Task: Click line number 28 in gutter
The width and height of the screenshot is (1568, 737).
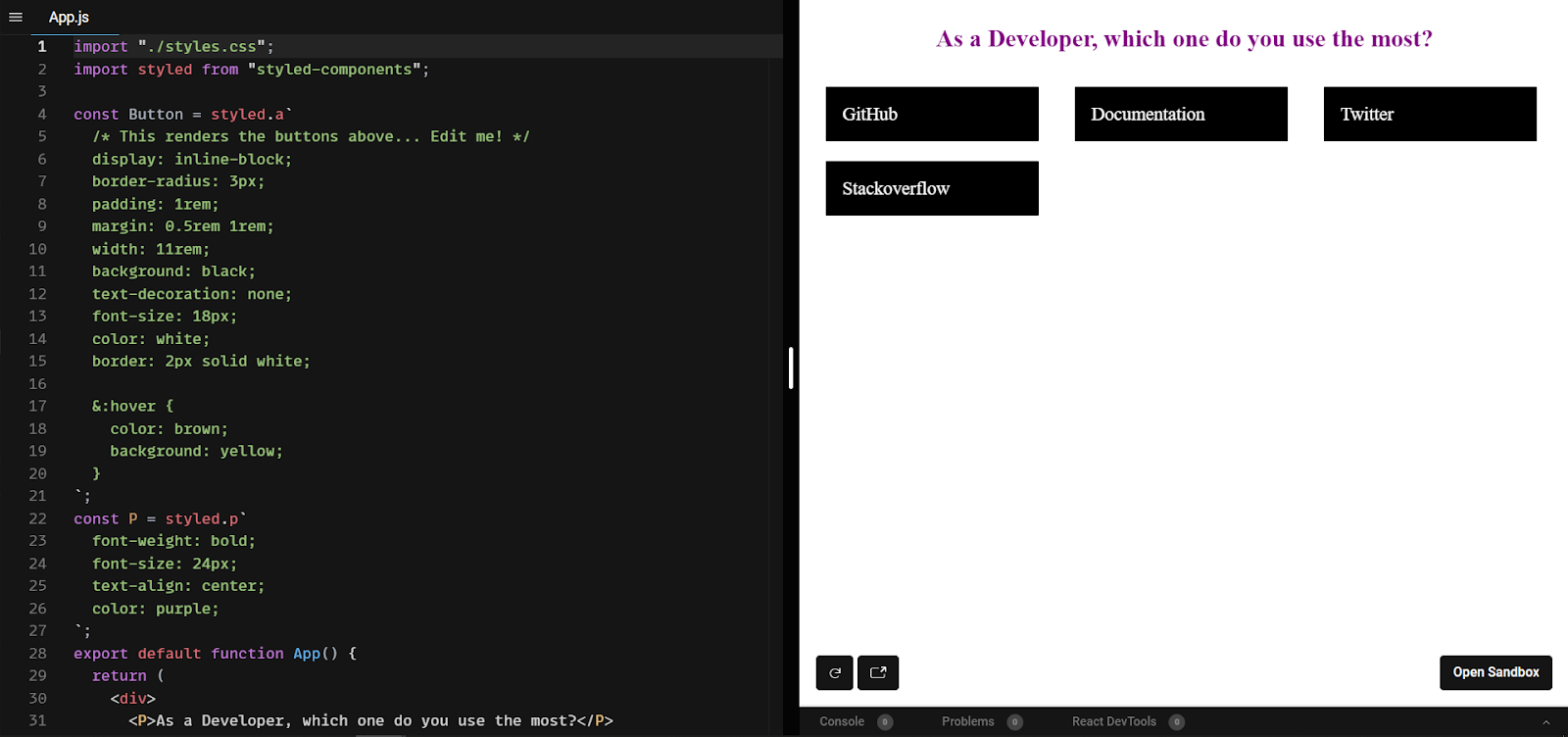Action: coord(37,653)
